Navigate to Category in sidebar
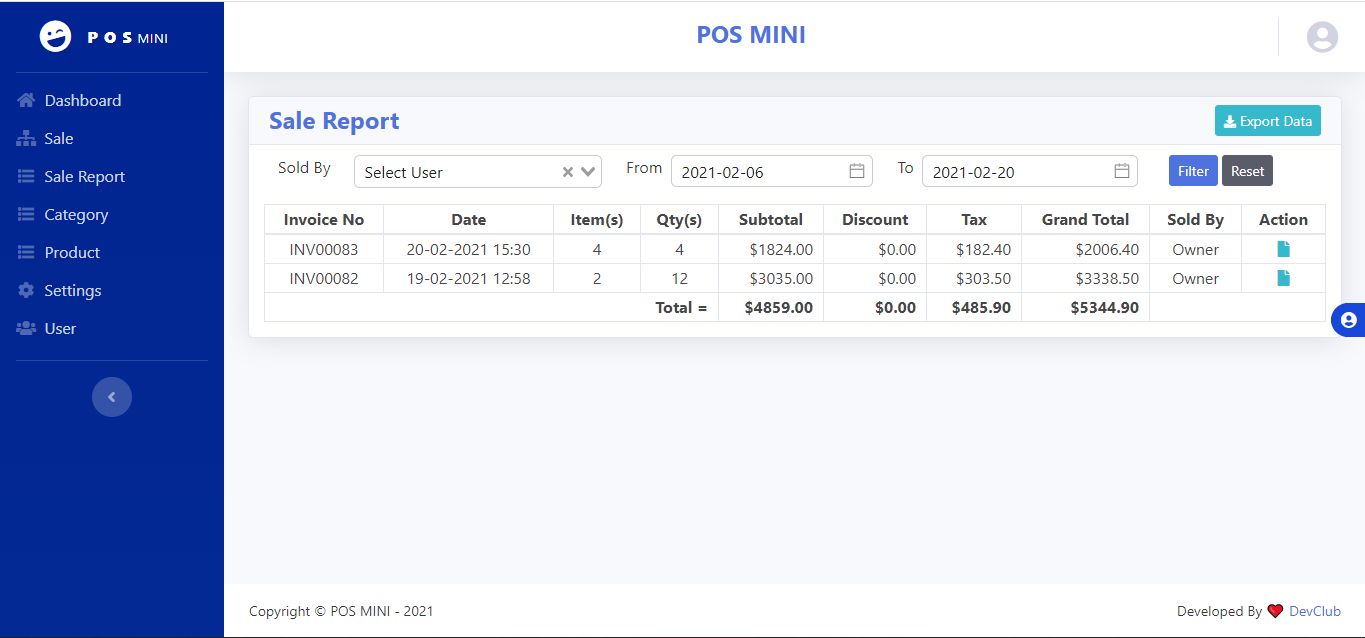The image size is (1365, 638). tap(76, 214)
